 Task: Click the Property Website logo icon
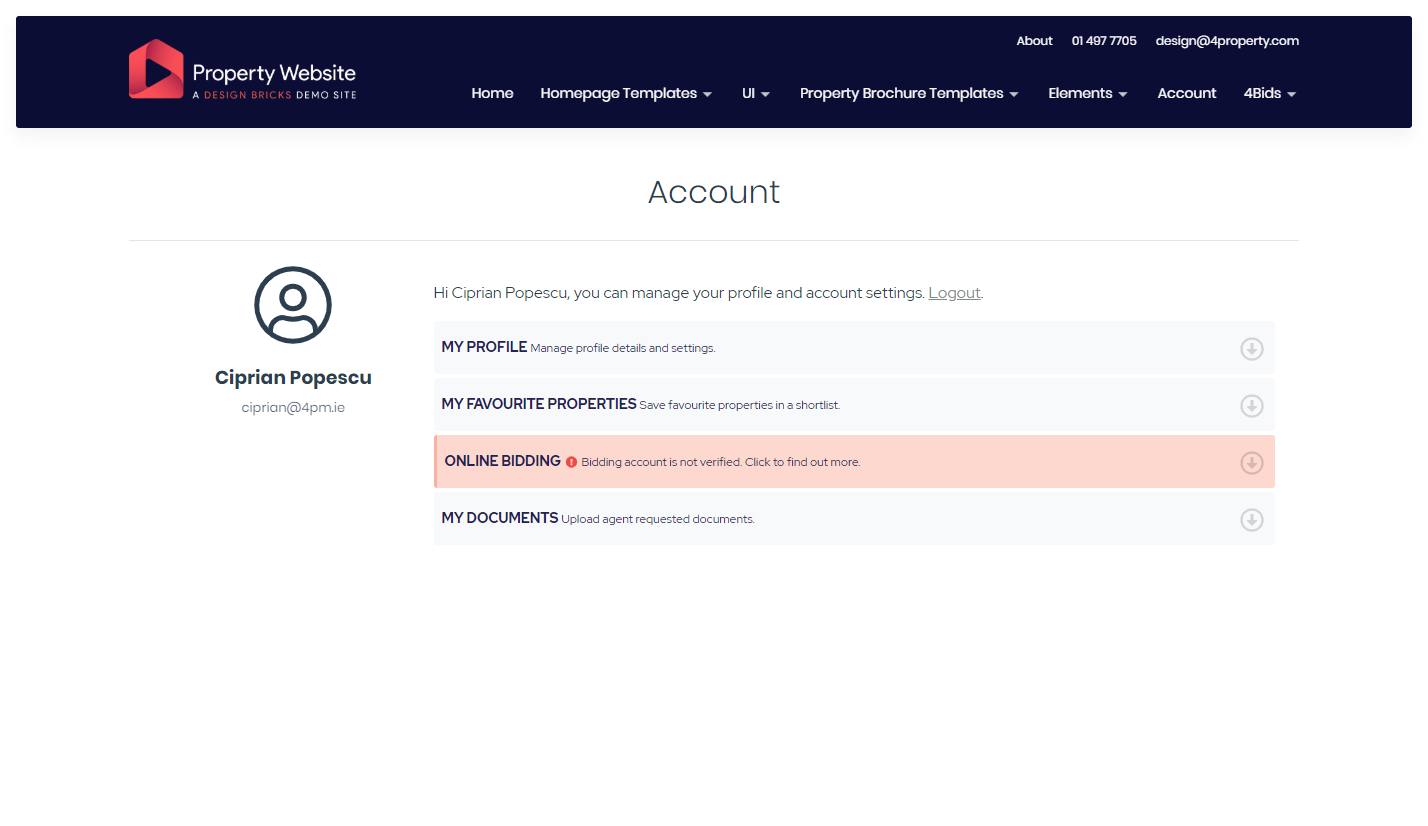156,70
